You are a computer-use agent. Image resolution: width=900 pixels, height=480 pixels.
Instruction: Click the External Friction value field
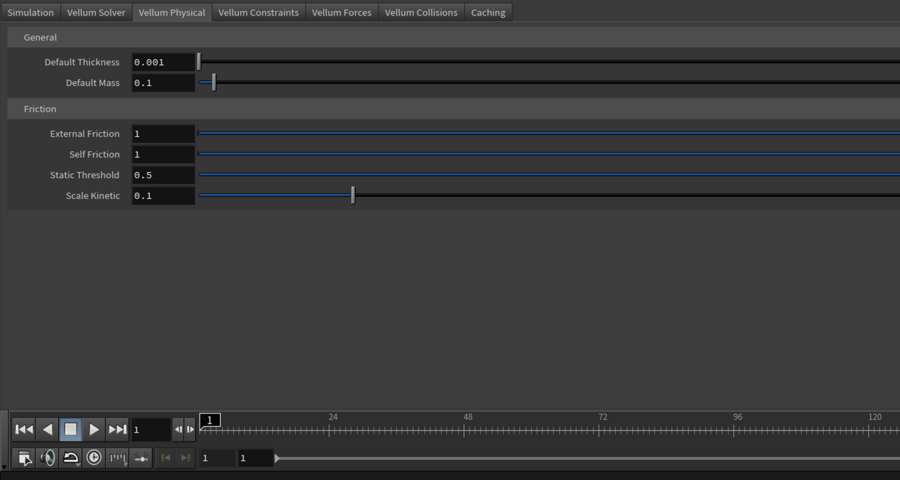click(164, 134)
